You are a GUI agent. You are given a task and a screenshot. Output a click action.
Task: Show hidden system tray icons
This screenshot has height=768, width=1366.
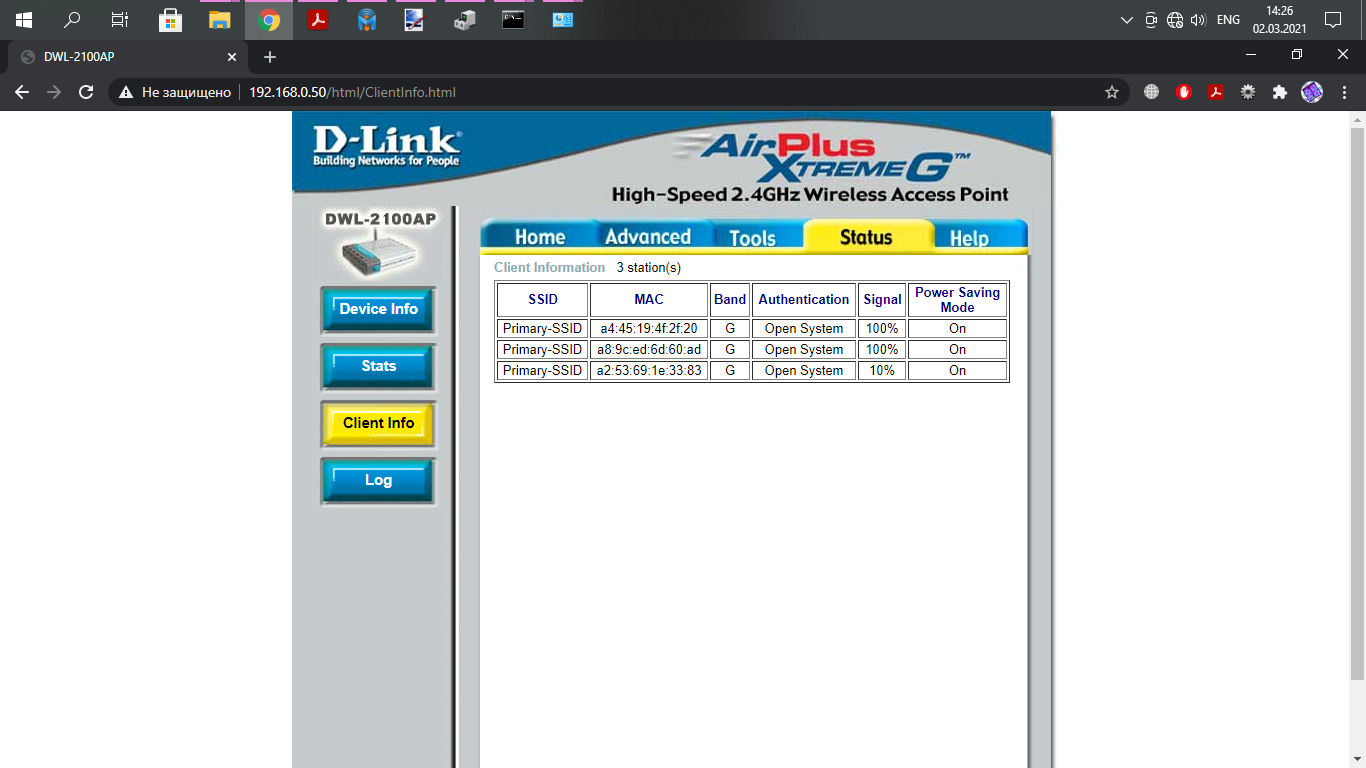(1127, 20)
